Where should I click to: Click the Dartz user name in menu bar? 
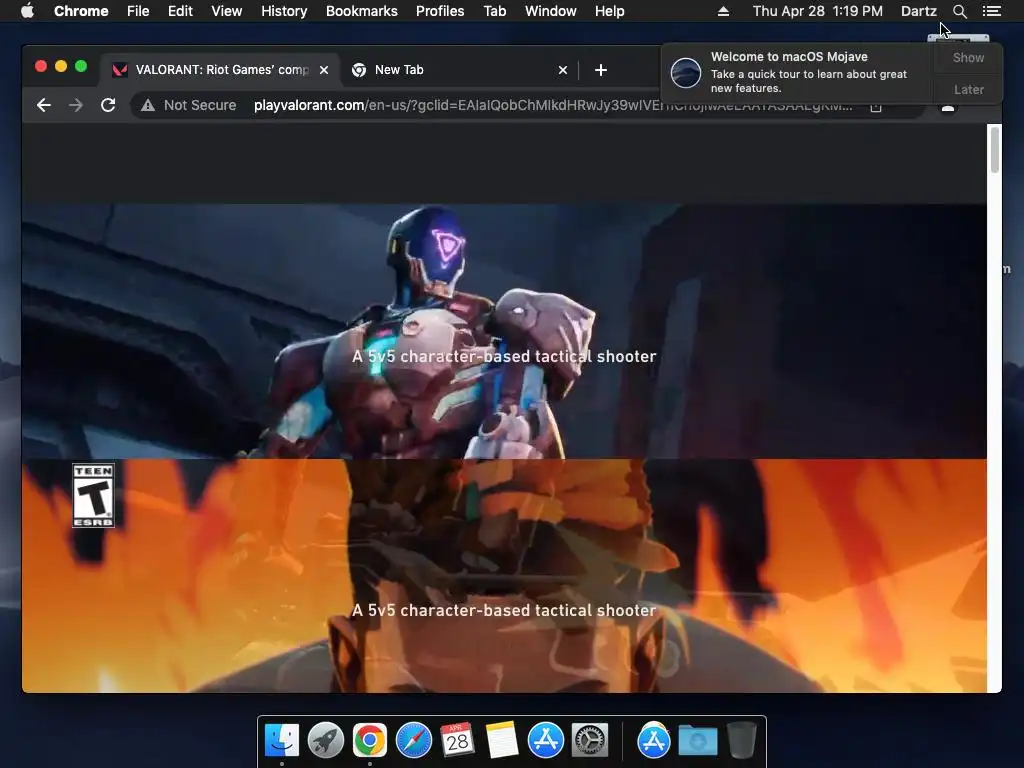tap(919, 11)
